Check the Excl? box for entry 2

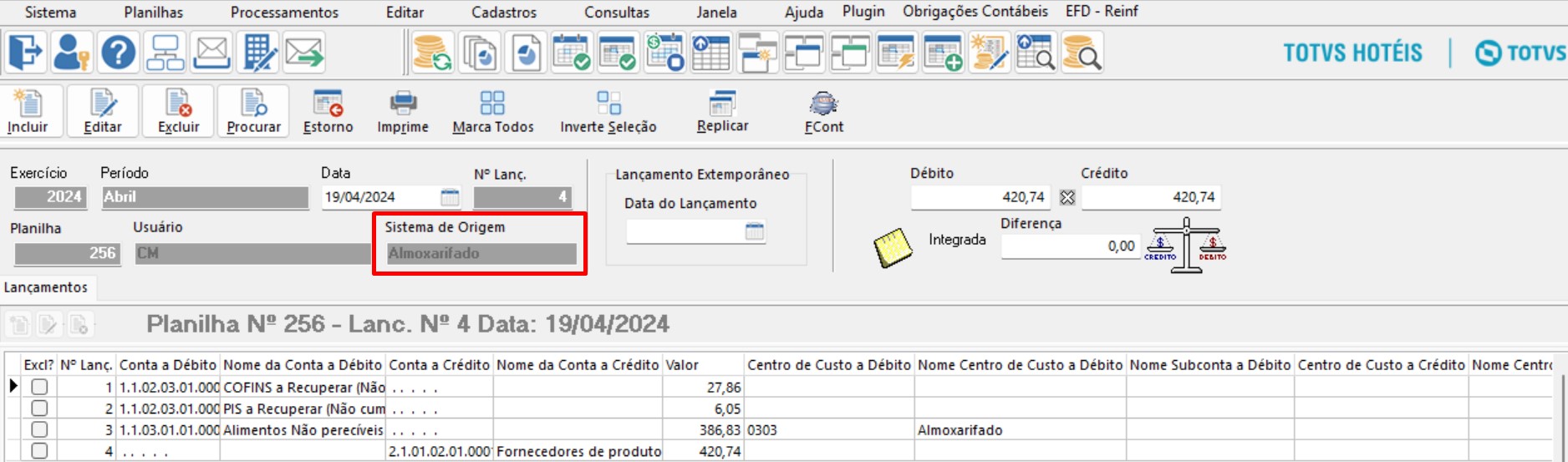(39, 409)
